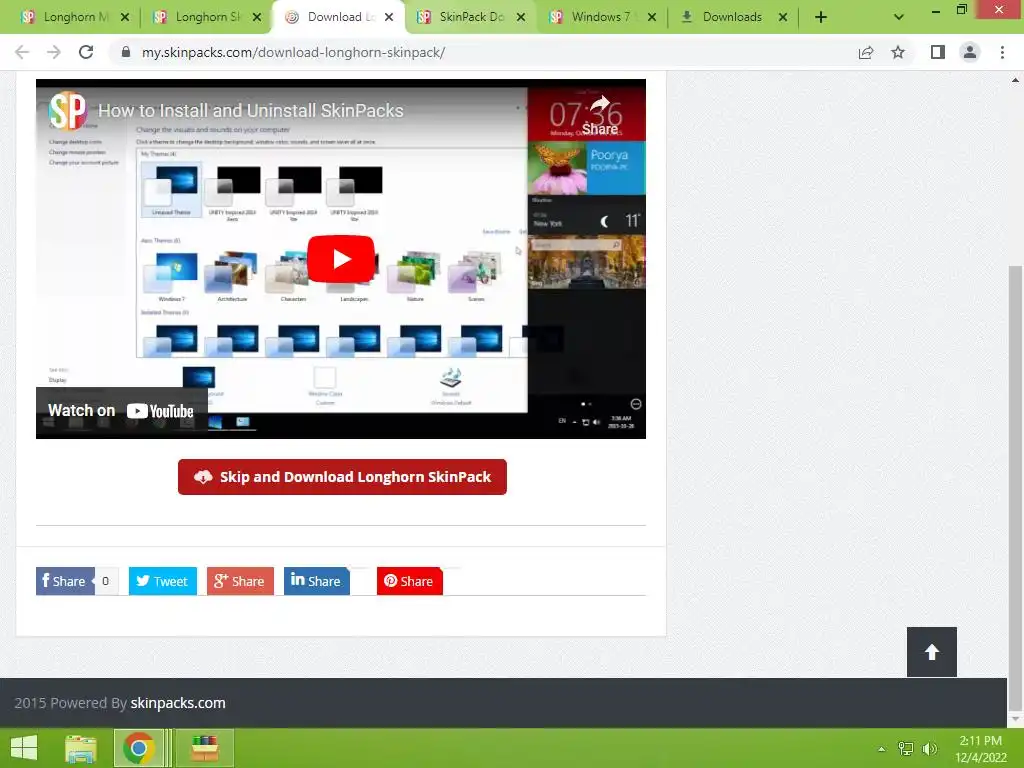Share page on Pinterest

tap(409, 581)
